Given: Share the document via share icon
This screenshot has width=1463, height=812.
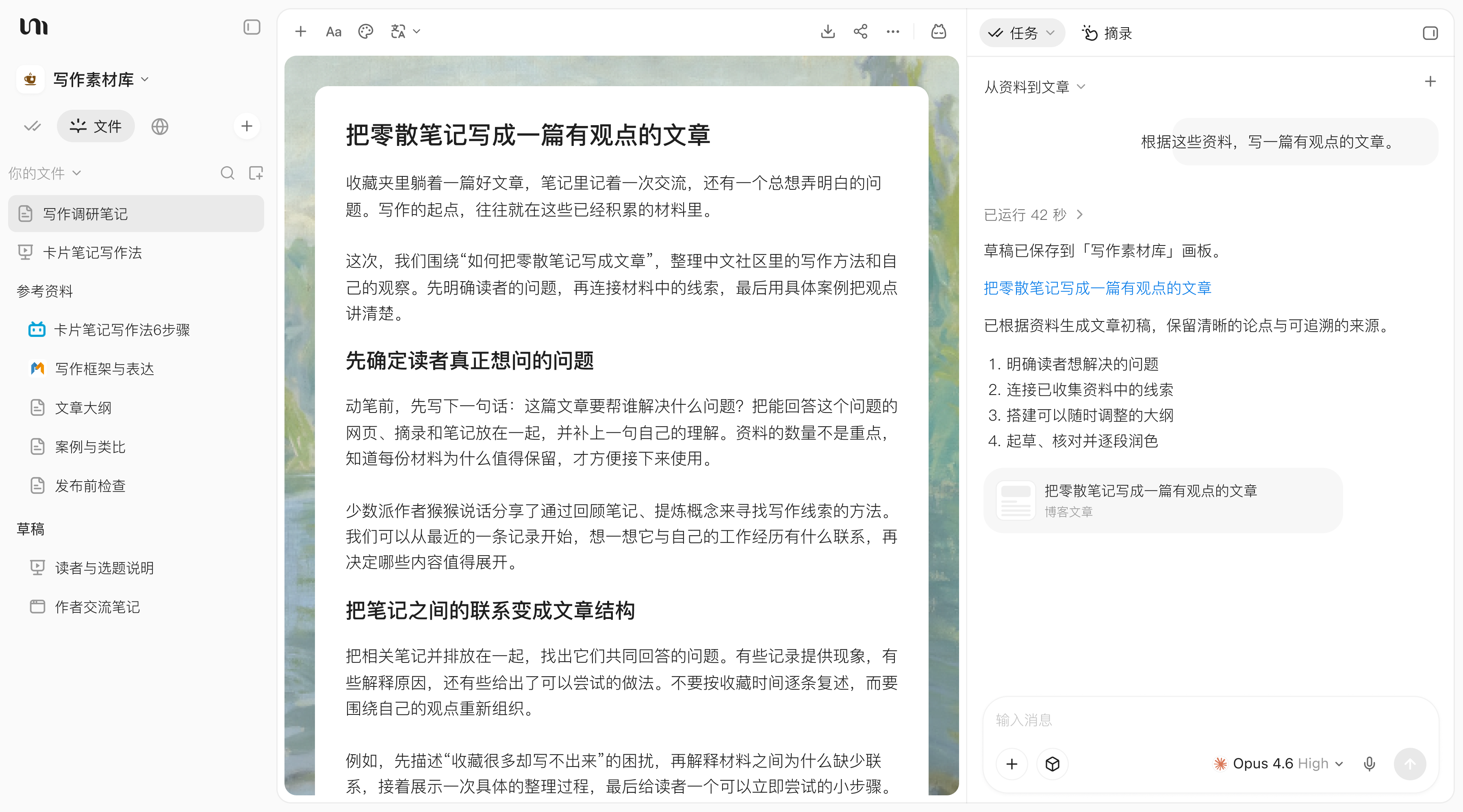Looking at the screenshot, I should coord(860,32).
